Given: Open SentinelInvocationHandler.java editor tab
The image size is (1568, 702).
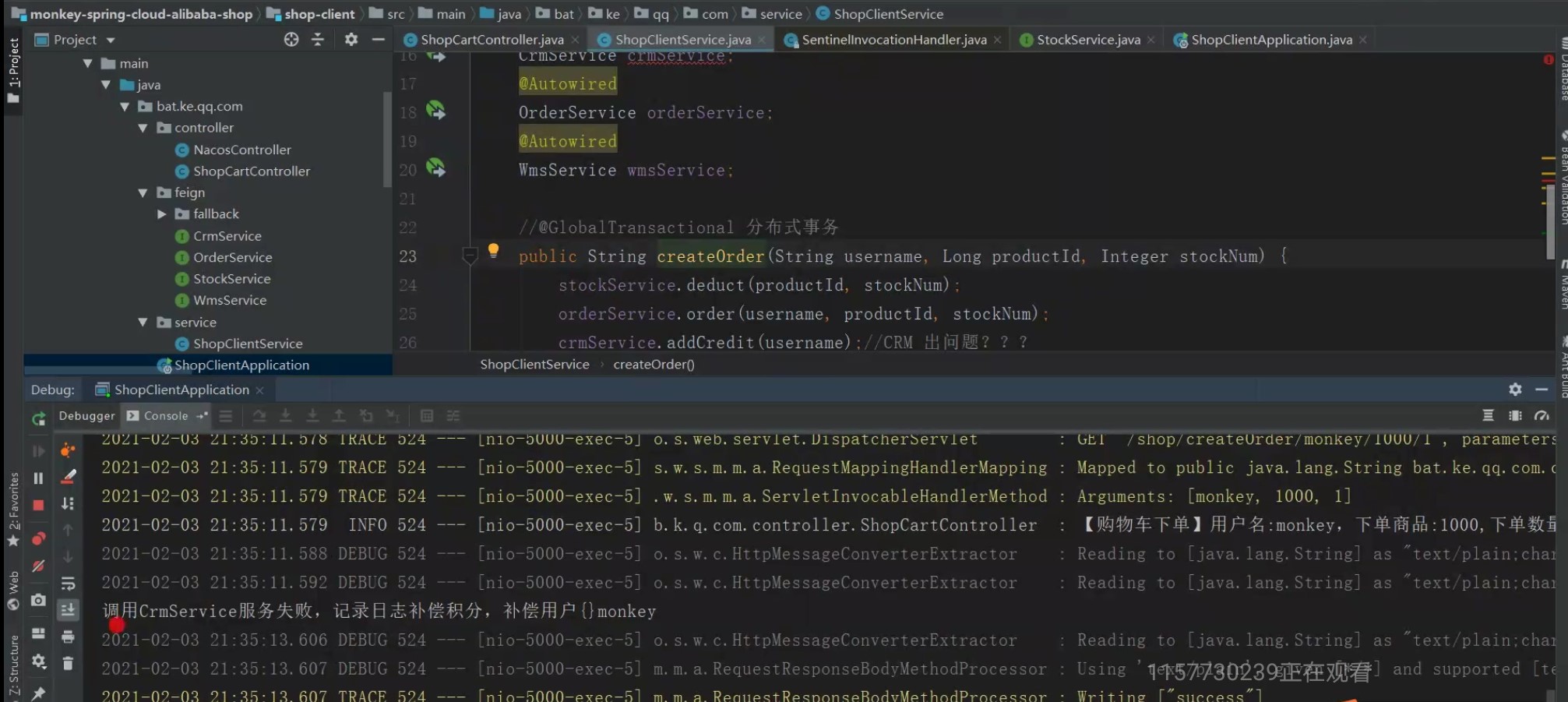Looking at the screenshot, I should pos(893,39).
